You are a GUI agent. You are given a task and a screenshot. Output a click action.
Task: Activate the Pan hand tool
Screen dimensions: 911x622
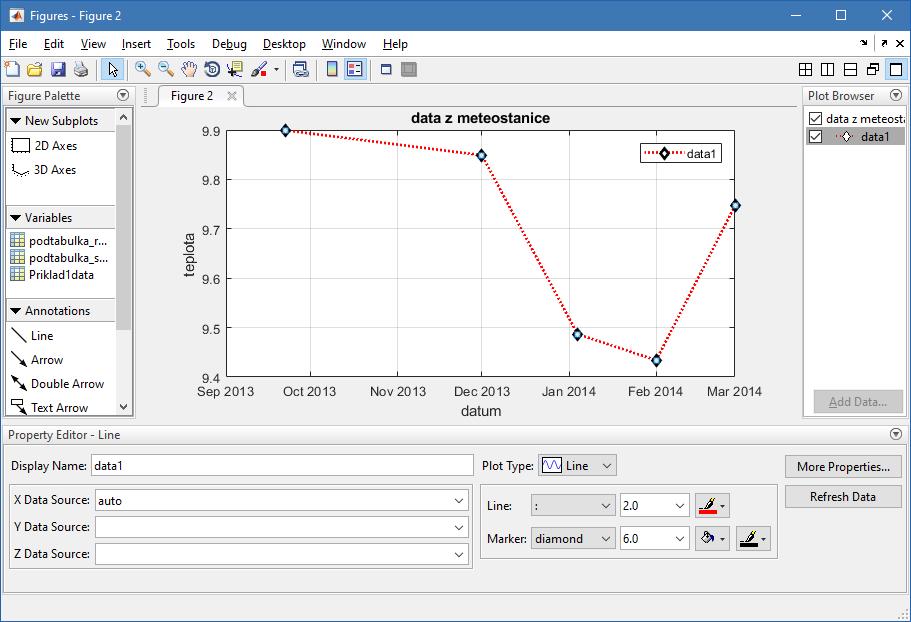pyautogui.click(x=189, y=70)
